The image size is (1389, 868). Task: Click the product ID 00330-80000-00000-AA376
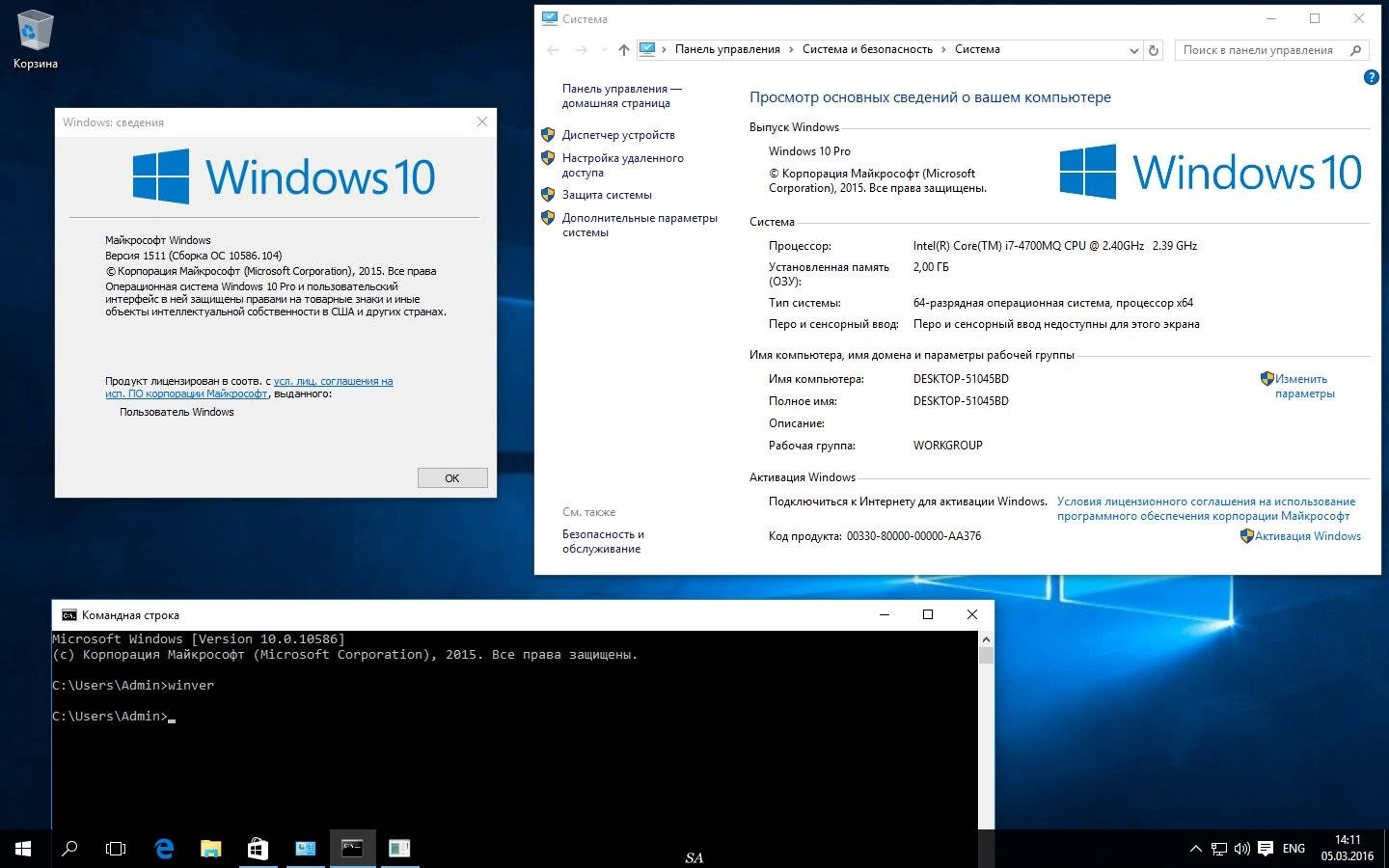[913, 536]
